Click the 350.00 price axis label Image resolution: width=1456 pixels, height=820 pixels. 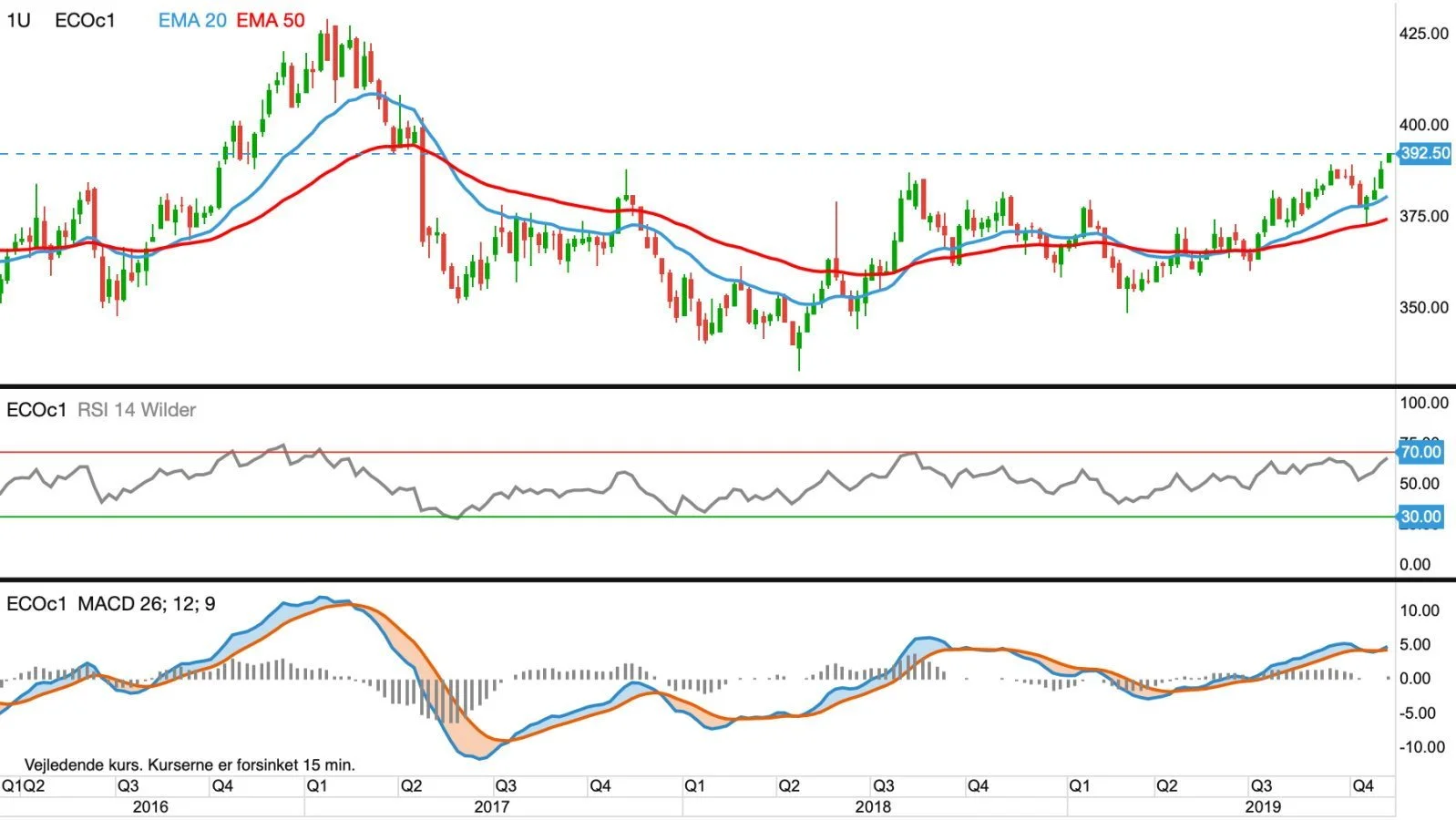click(x=1424, y=307)
